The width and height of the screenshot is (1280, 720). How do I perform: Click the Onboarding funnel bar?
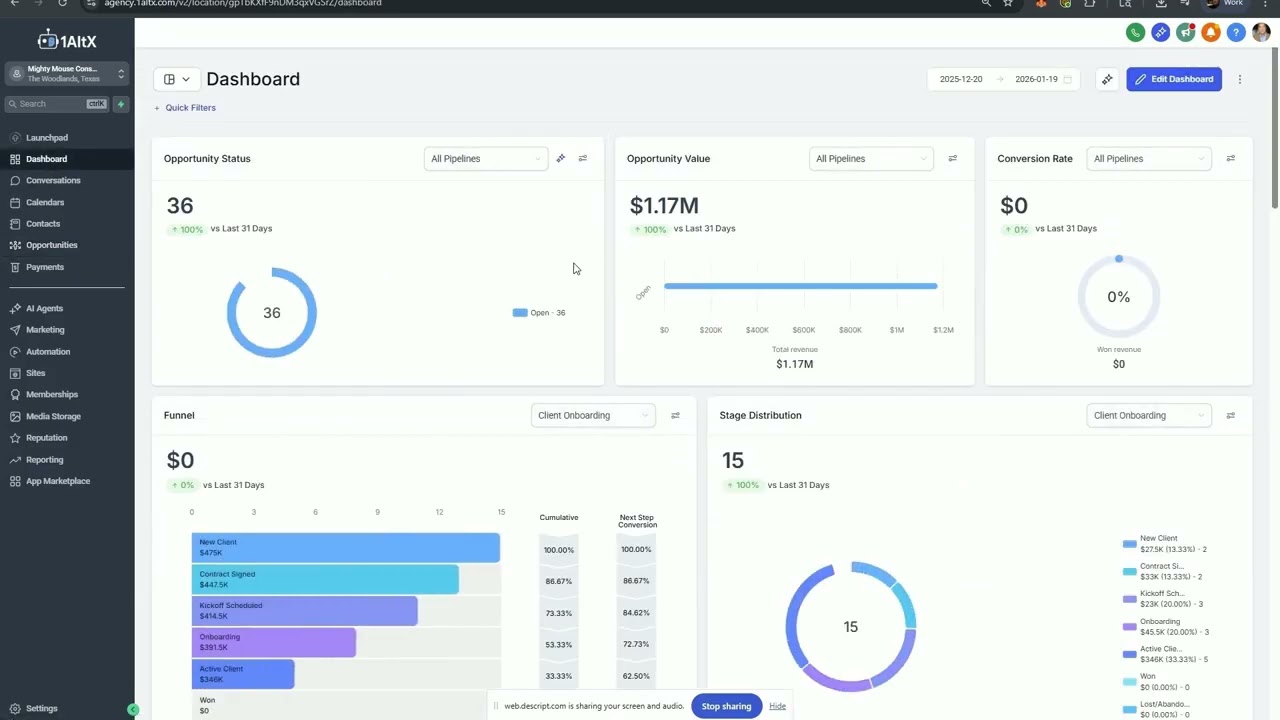point(274,642)
